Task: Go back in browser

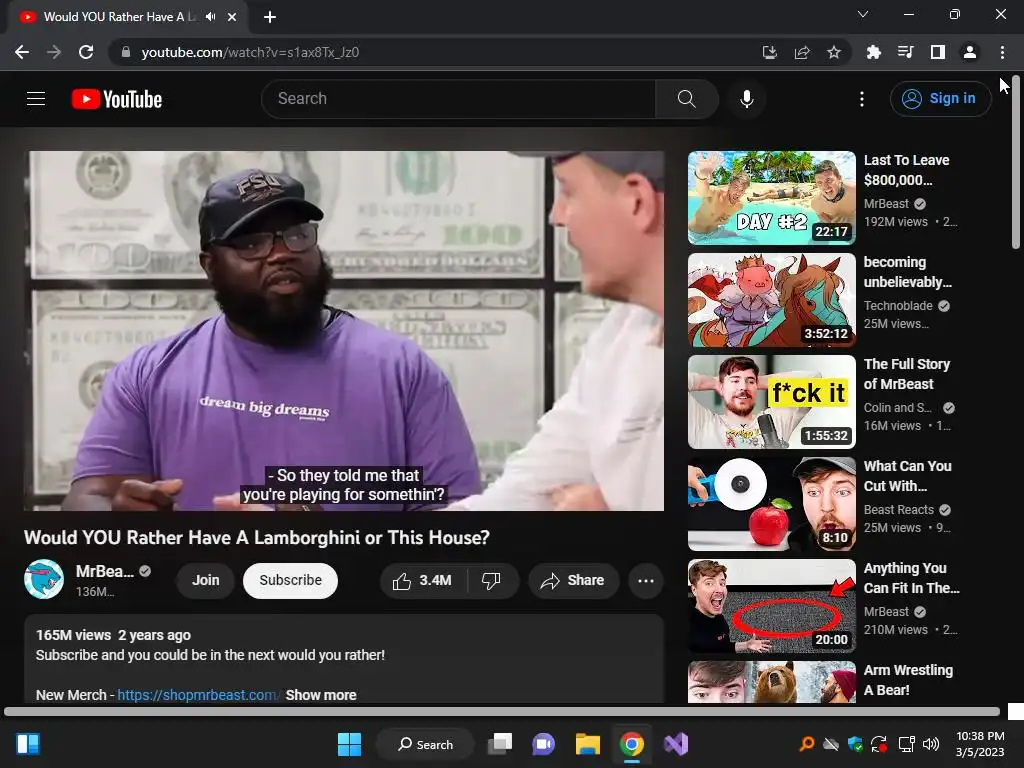Action: click(x=22, y=52)
